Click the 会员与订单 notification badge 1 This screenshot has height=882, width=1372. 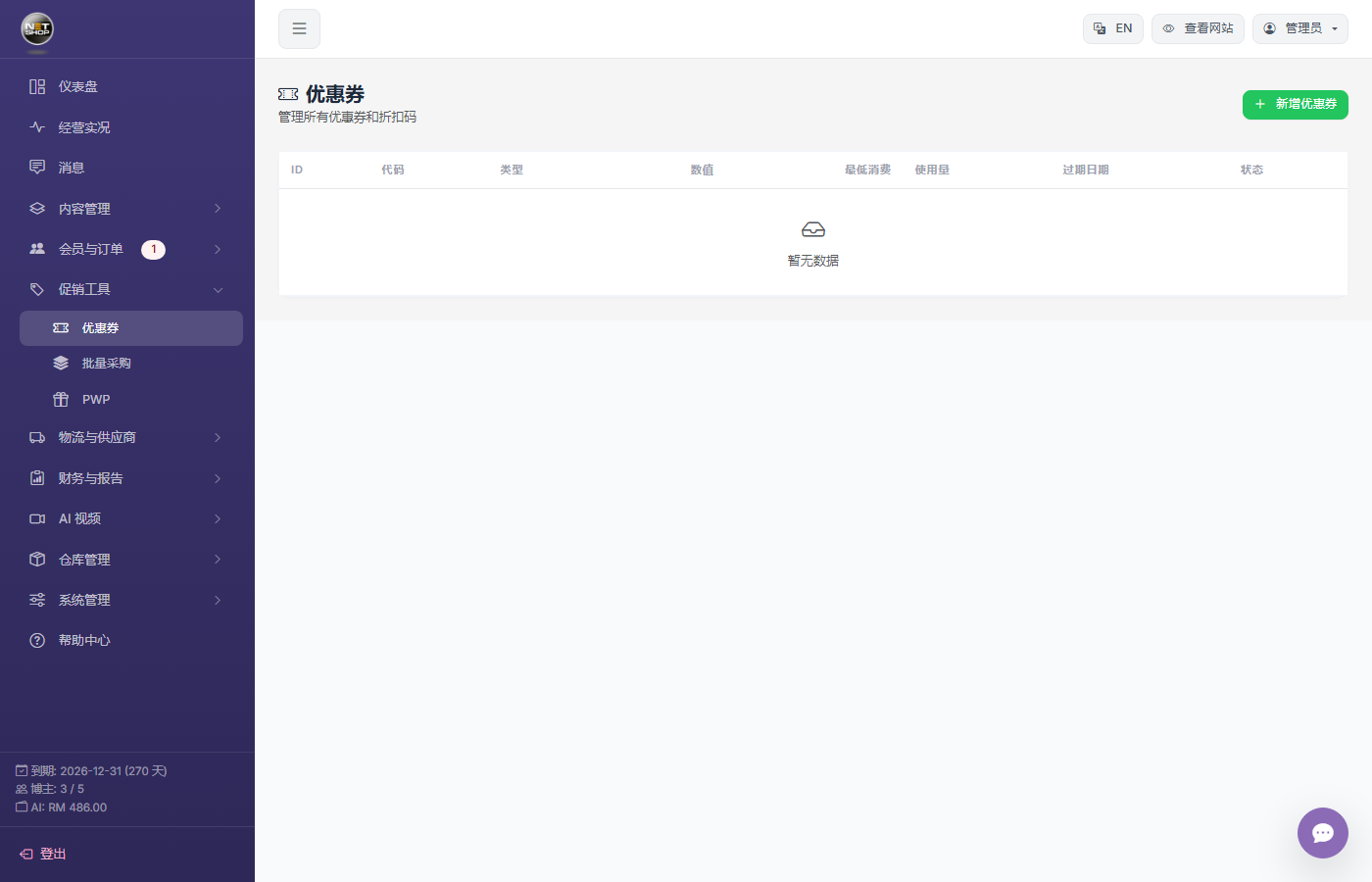tap(153, 249)
